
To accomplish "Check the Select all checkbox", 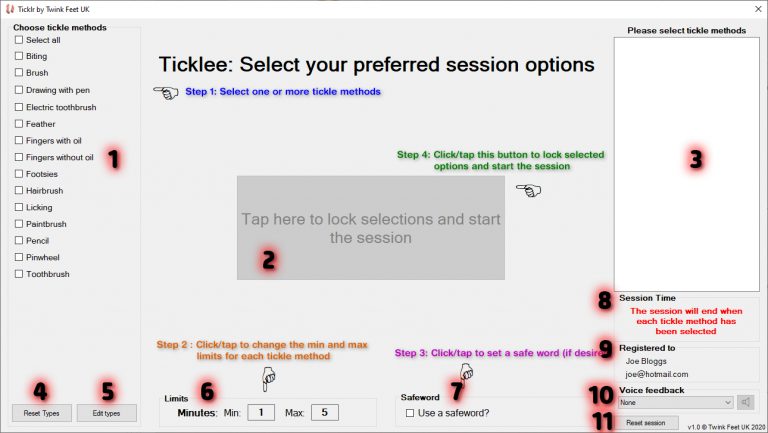I will (x=19, y=40).
